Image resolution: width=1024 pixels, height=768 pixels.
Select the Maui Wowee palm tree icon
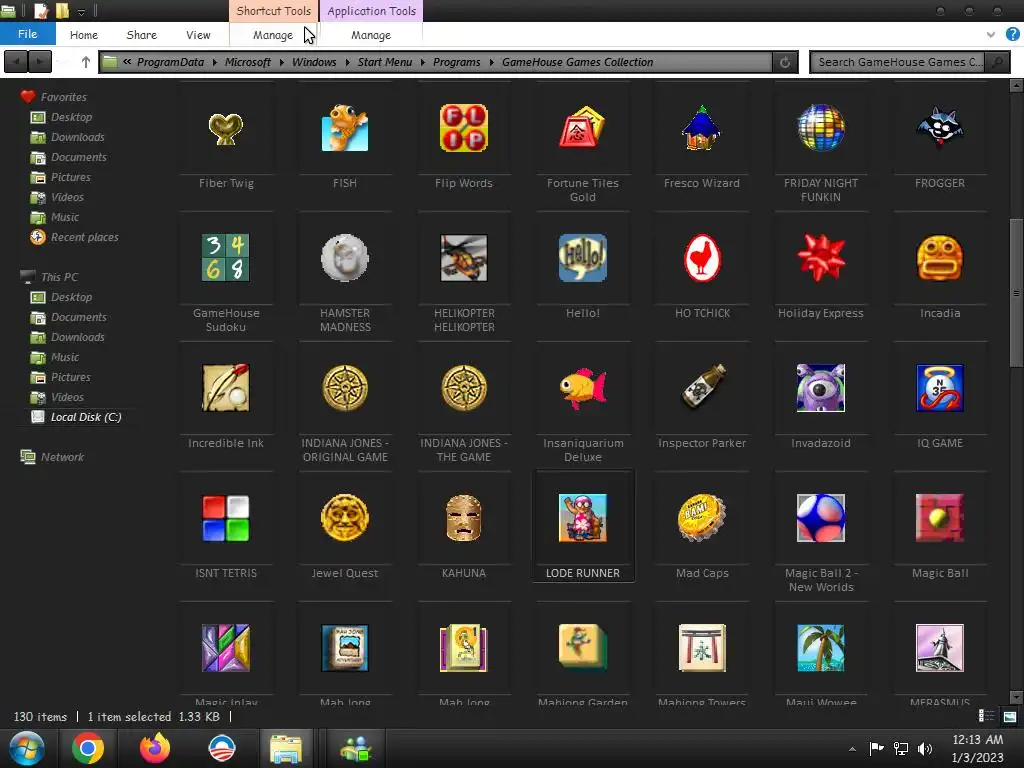(821, 648)
